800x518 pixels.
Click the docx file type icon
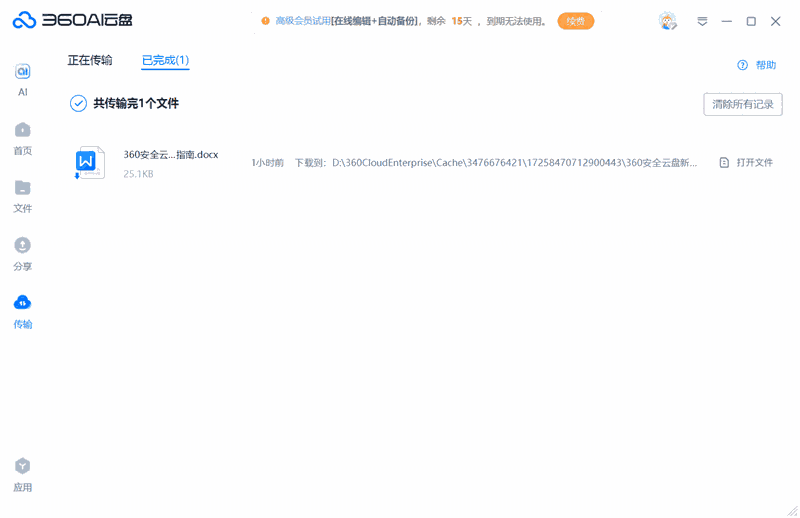coord(90,162)
